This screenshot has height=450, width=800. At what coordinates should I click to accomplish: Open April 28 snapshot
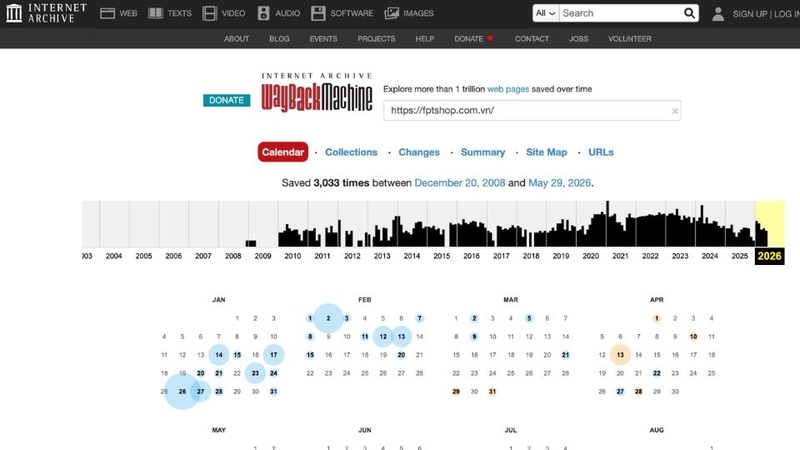click(638, 391)
